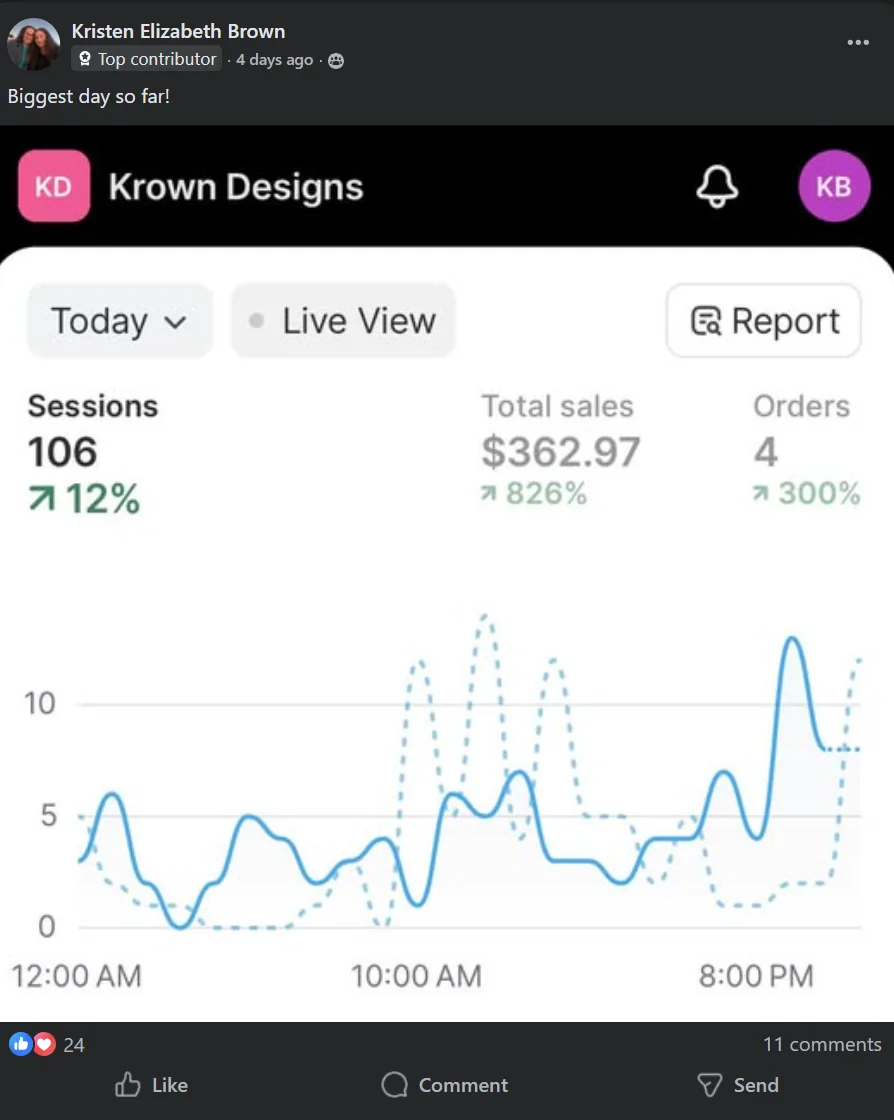
Task: Open Kristen Elizabeth Brown's profile name link
Action: coord(179,31)
